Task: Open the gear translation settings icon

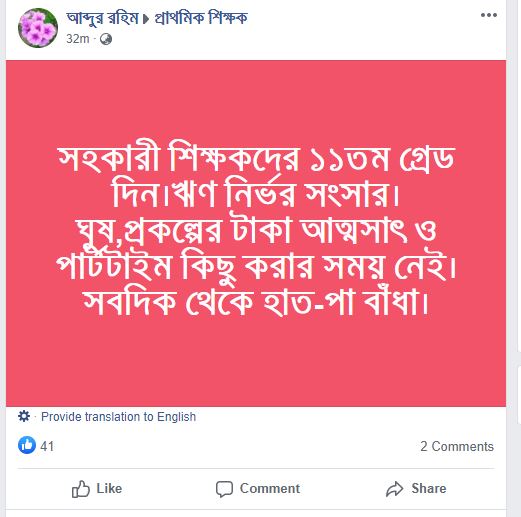Action: 24,416
